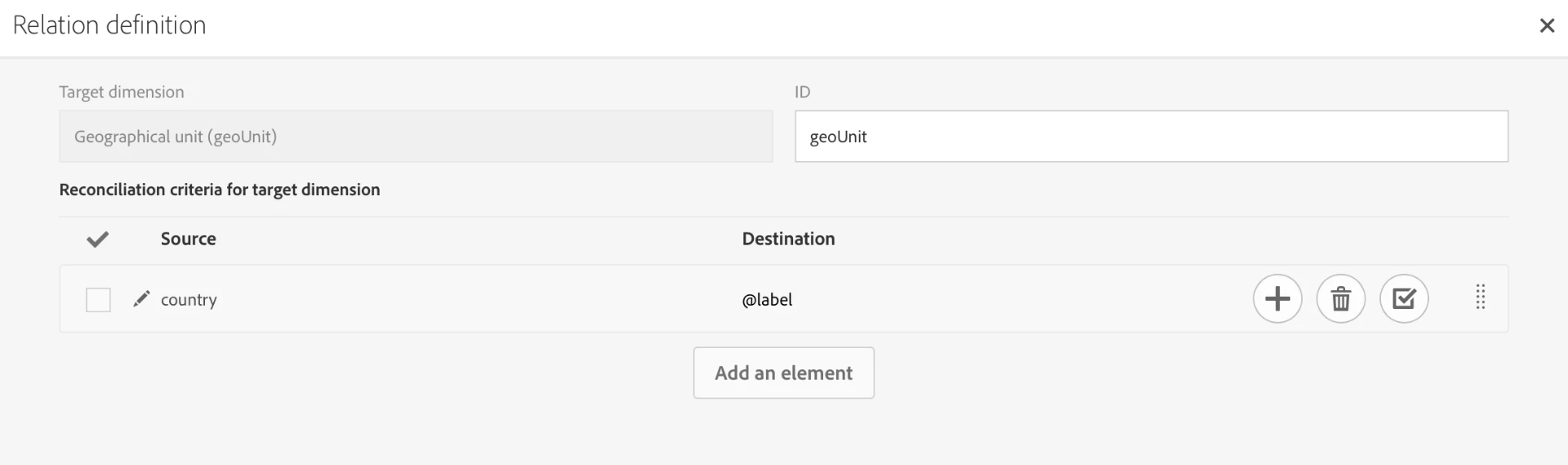Click the pencil edit icon next to country

[x=141, y=299]
